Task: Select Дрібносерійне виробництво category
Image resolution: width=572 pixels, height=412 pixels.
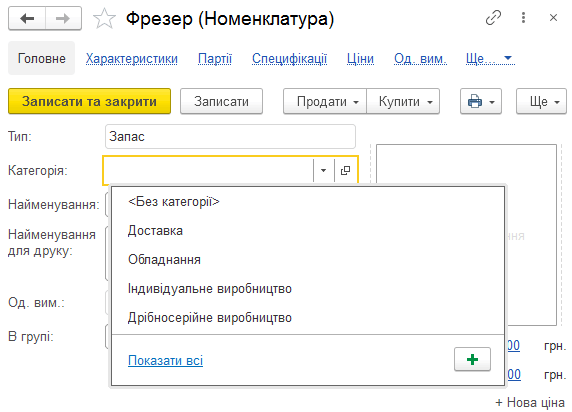Action: pyautogui.click(x=308, y=317)
